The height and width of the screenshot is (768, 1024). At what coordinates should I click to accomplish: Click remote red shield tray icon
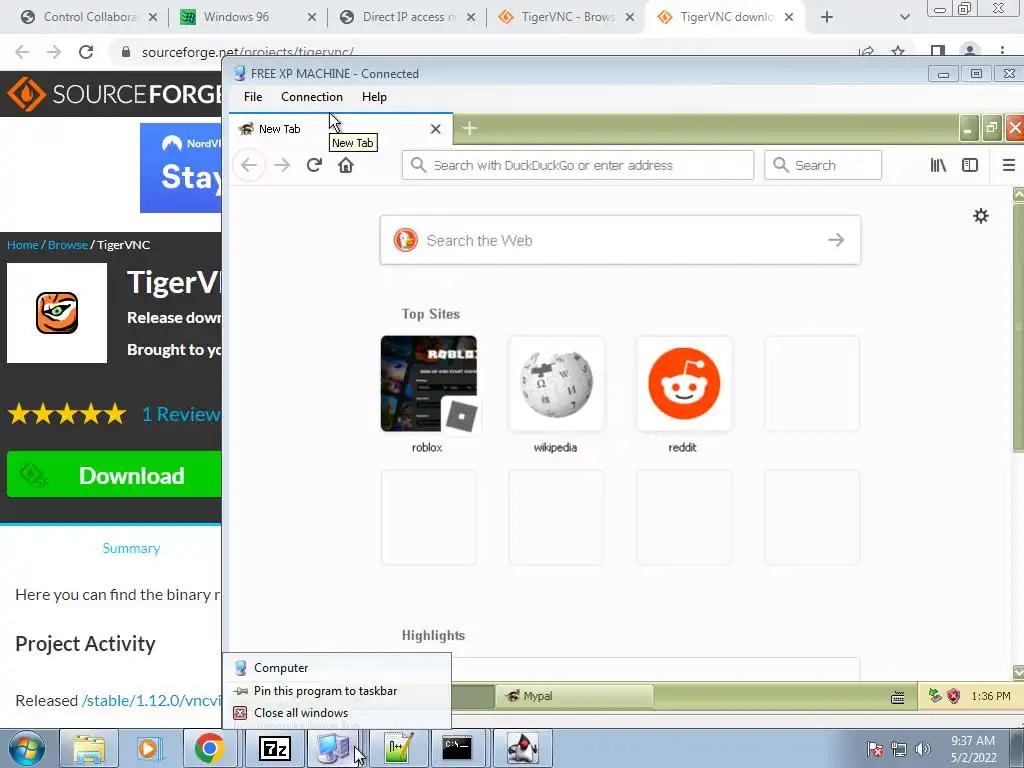click(953, 696)
